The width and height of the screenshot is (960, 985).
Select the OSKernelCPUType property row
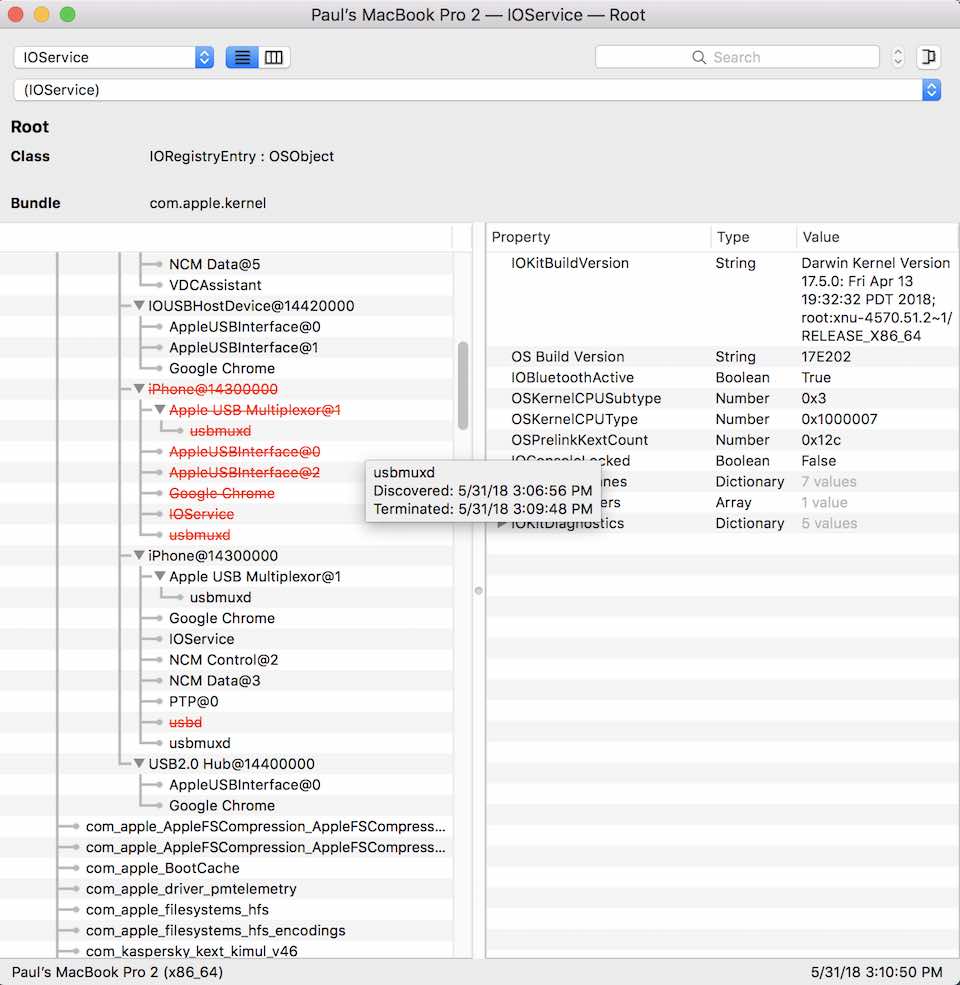pyautogui.click(x=723, y=419)
